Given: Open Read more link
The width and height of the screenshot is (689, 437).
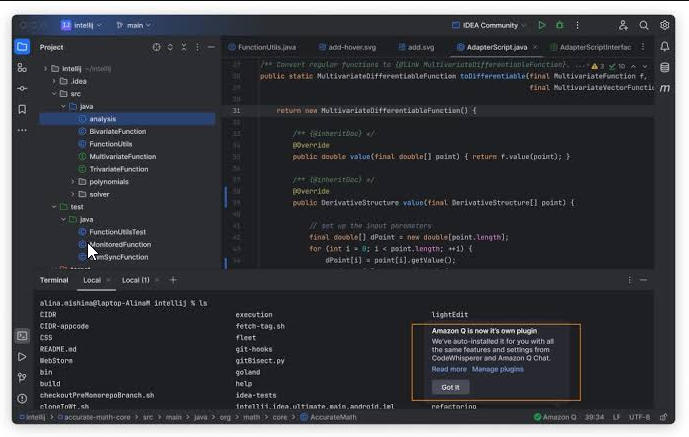Looking at the screenshot, I should pyautogui.click(x=449, y=369).
